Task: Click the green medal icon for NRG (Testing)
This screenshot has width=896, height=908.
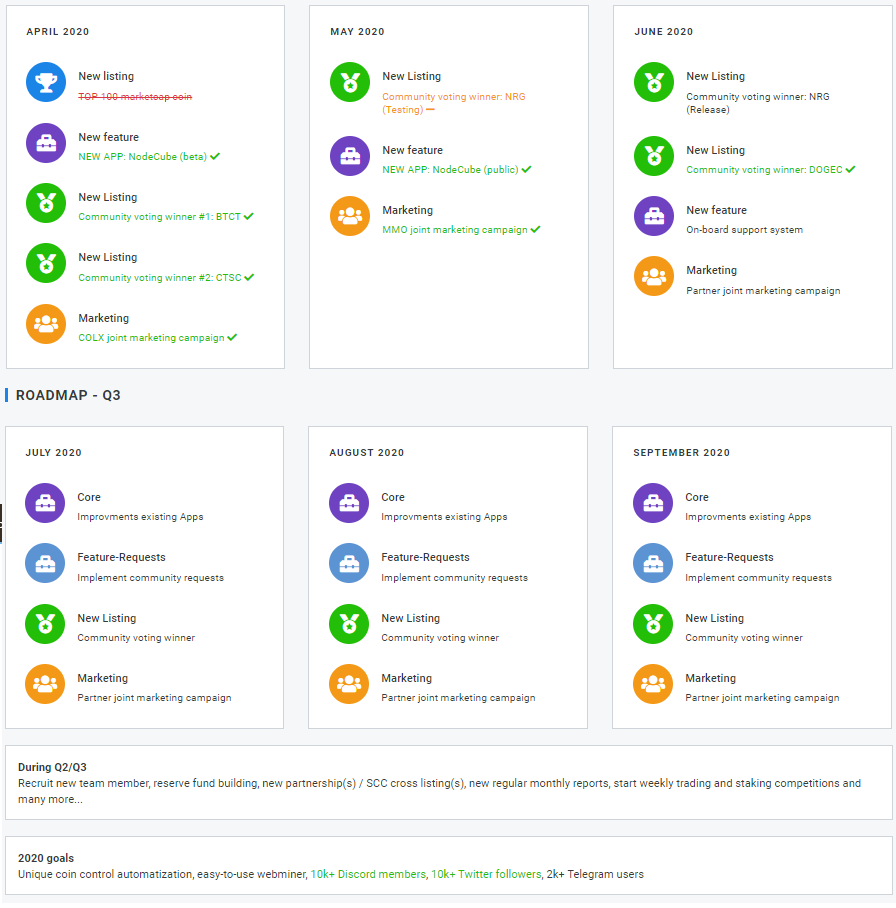Action: [350, 82]
